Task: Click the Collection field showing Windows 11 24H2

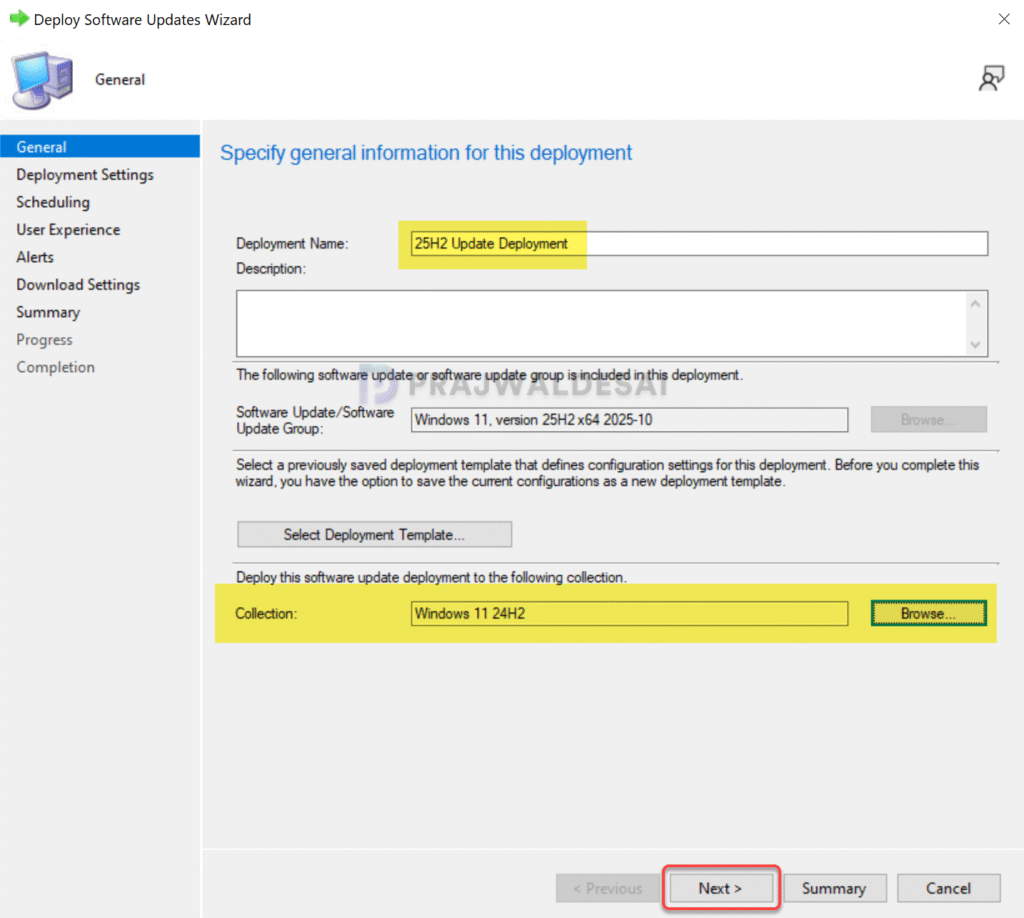Action: (x=630, y=613)
